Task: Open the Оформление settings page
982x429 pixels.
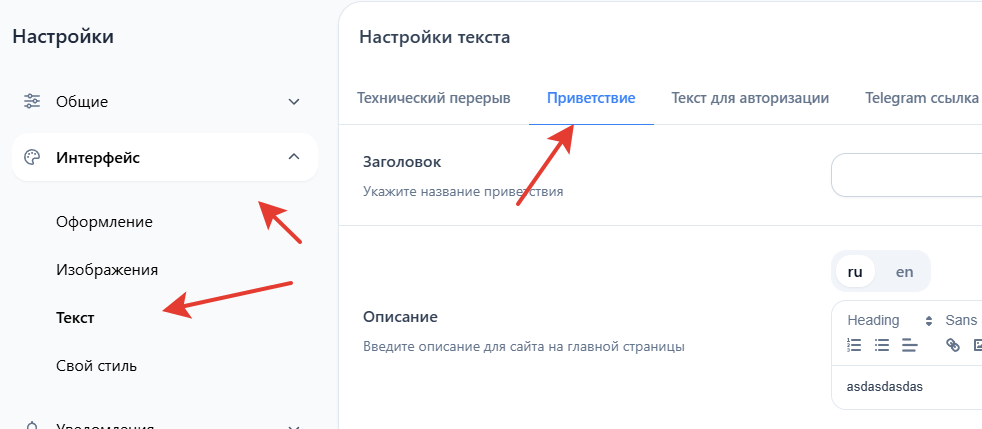Action: [x=104, y=221]
